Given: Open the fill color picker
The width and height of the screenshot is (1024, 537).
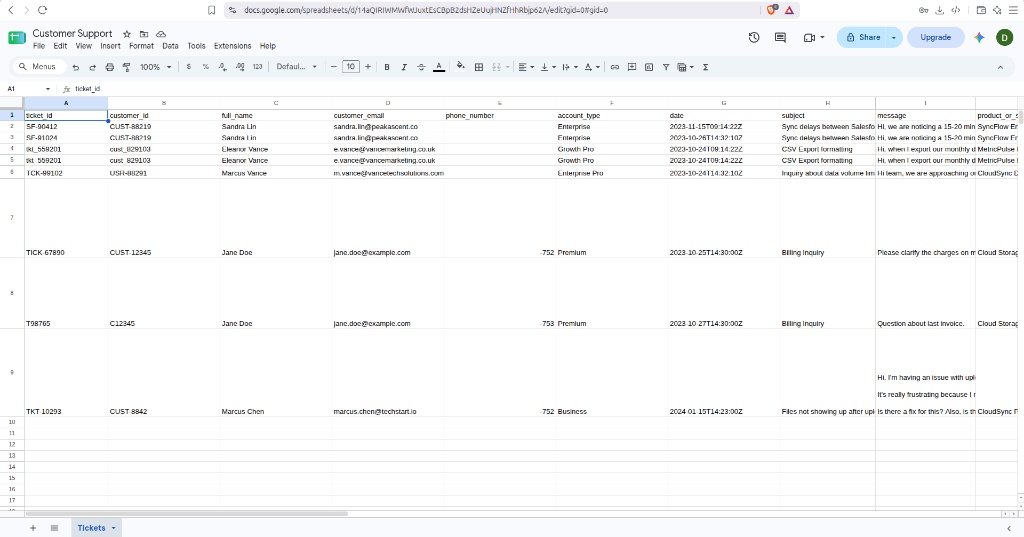Looking at the screenshot, I should point(460,67).
